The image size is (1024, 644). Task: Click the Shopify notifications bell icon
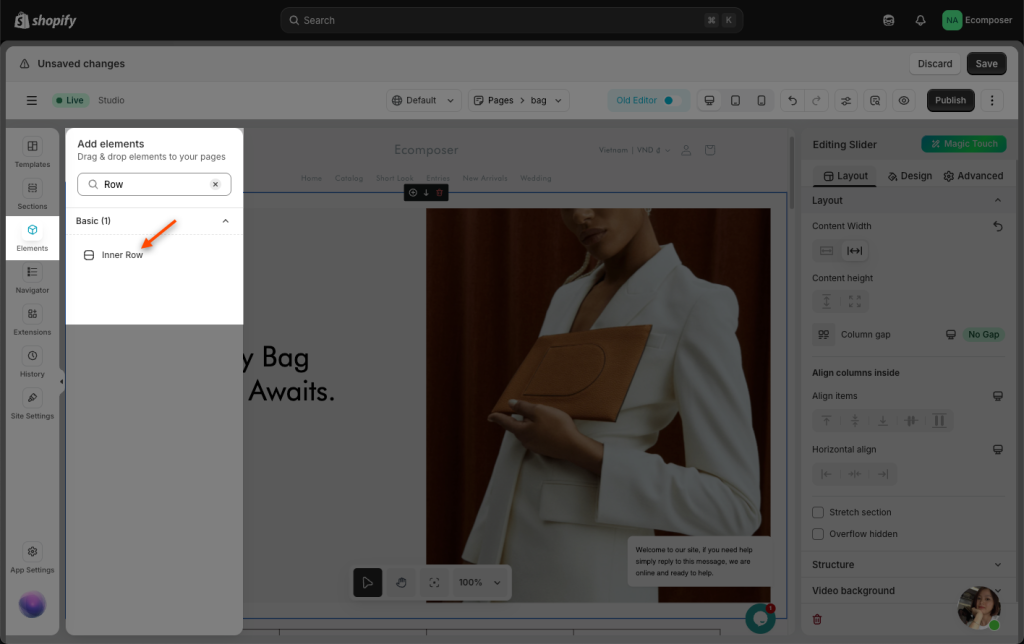coord(920,20)
